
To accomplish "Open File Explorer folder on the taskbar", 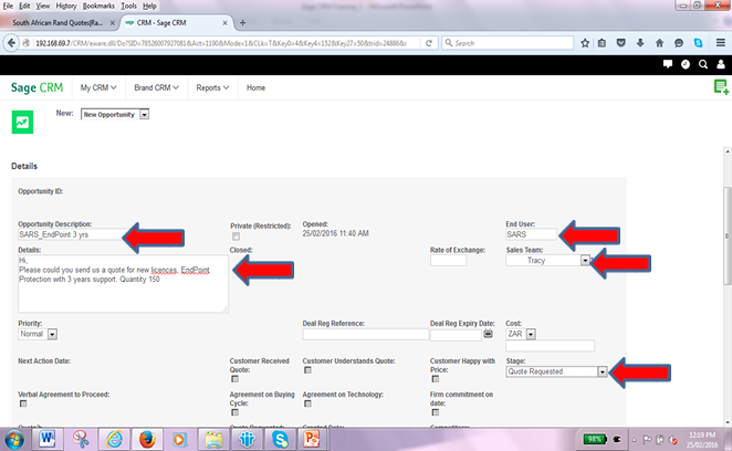I will tap(213, 439).
